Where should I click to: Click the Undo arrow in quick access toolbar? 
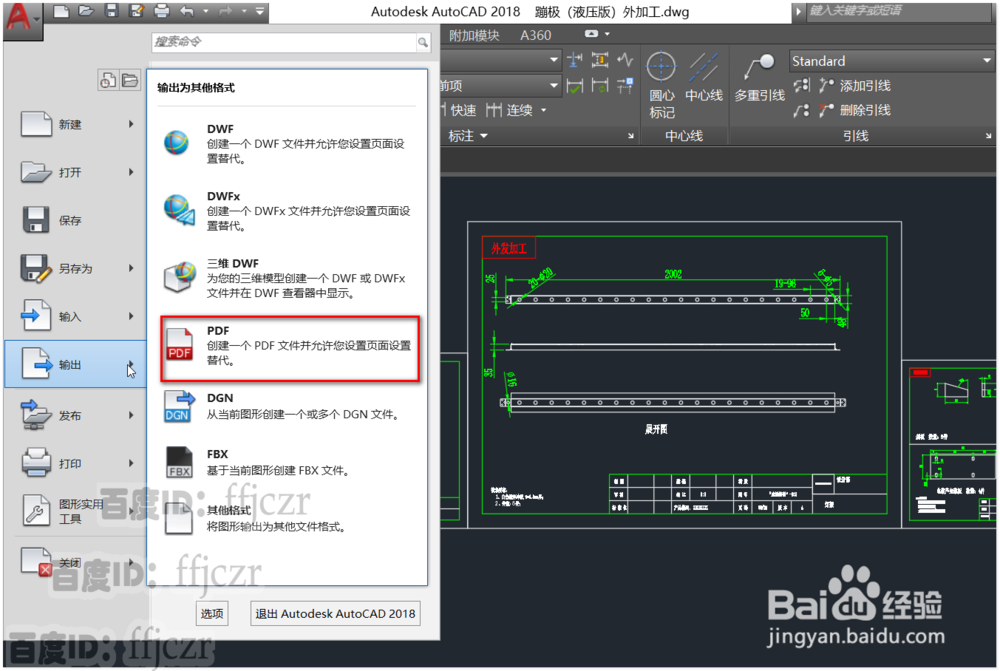pyautogui.click(x=187, y=11)
